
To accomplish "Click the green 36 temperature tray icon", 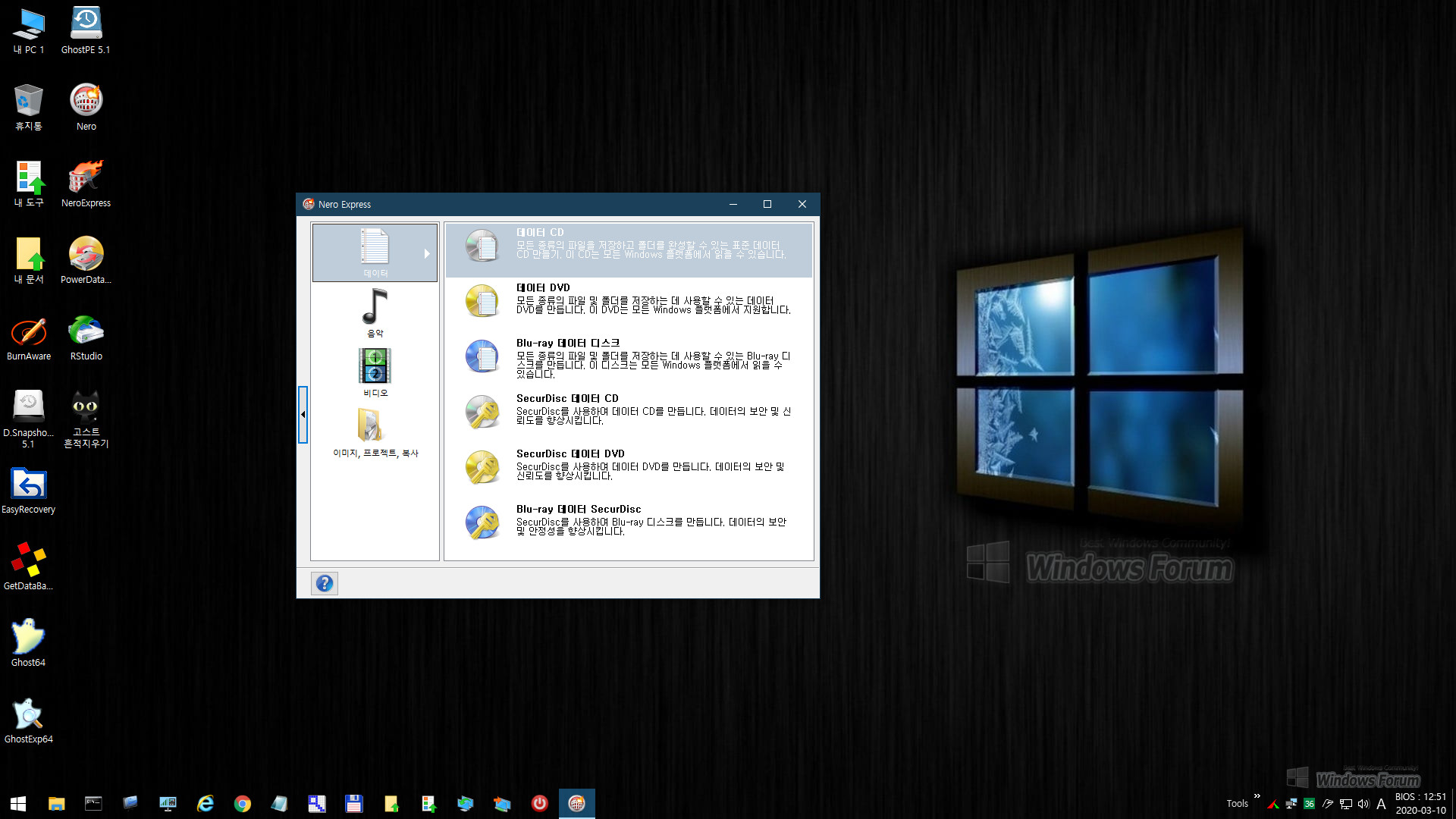I will pyautogui.click(x=1309, y=804).
